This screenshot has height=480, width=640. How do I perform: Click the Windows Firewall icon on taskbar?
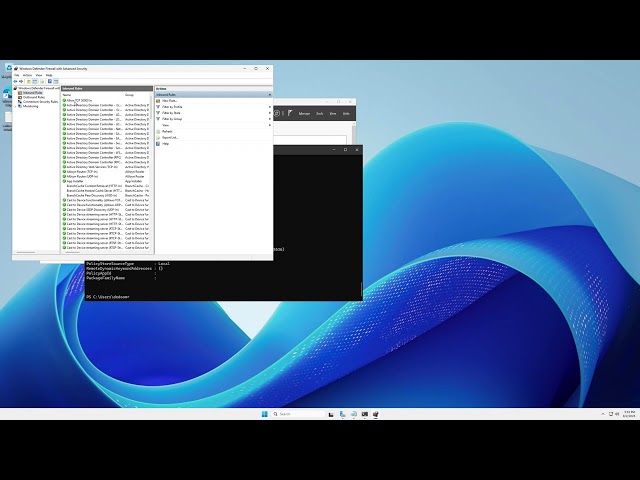coord(376,414)
